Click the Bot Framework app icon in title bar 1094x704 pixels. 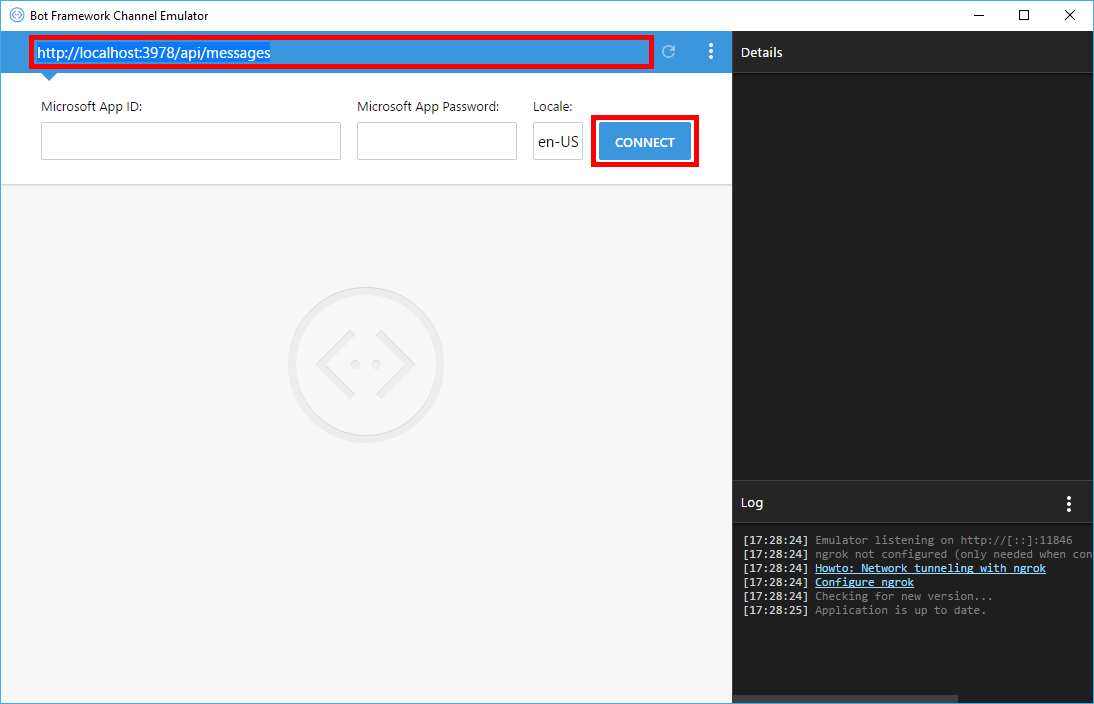17,15
